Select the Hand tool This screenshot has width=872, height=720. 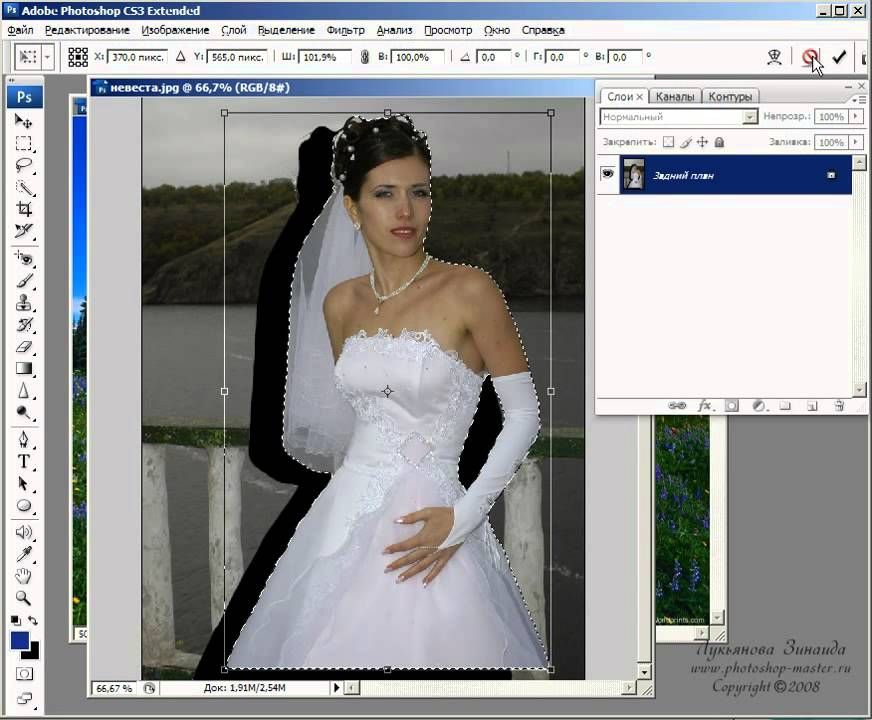(x=23, y=576)
